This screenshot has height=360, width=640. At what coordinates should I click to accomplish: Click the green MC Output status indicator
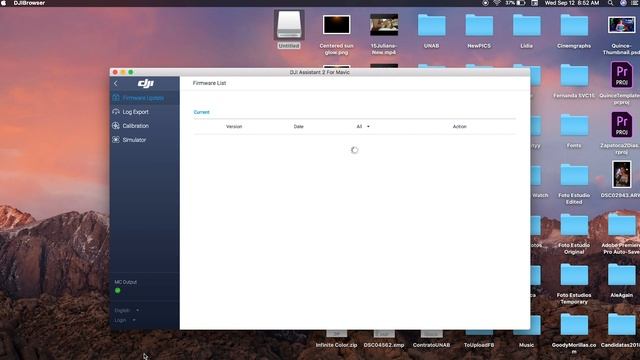click(118, 291)
